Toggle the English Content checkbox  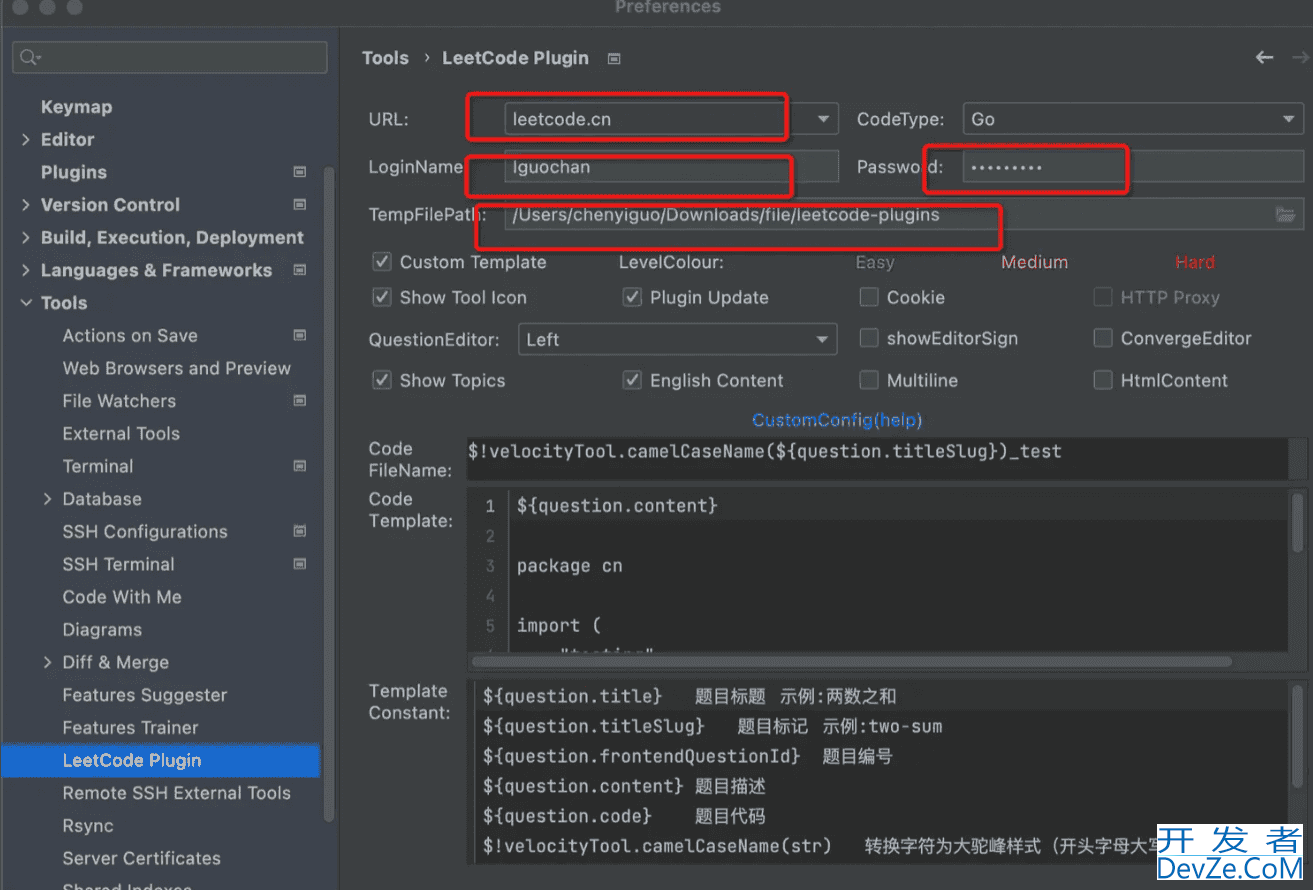pyautogui.click(x=632, y=380)
